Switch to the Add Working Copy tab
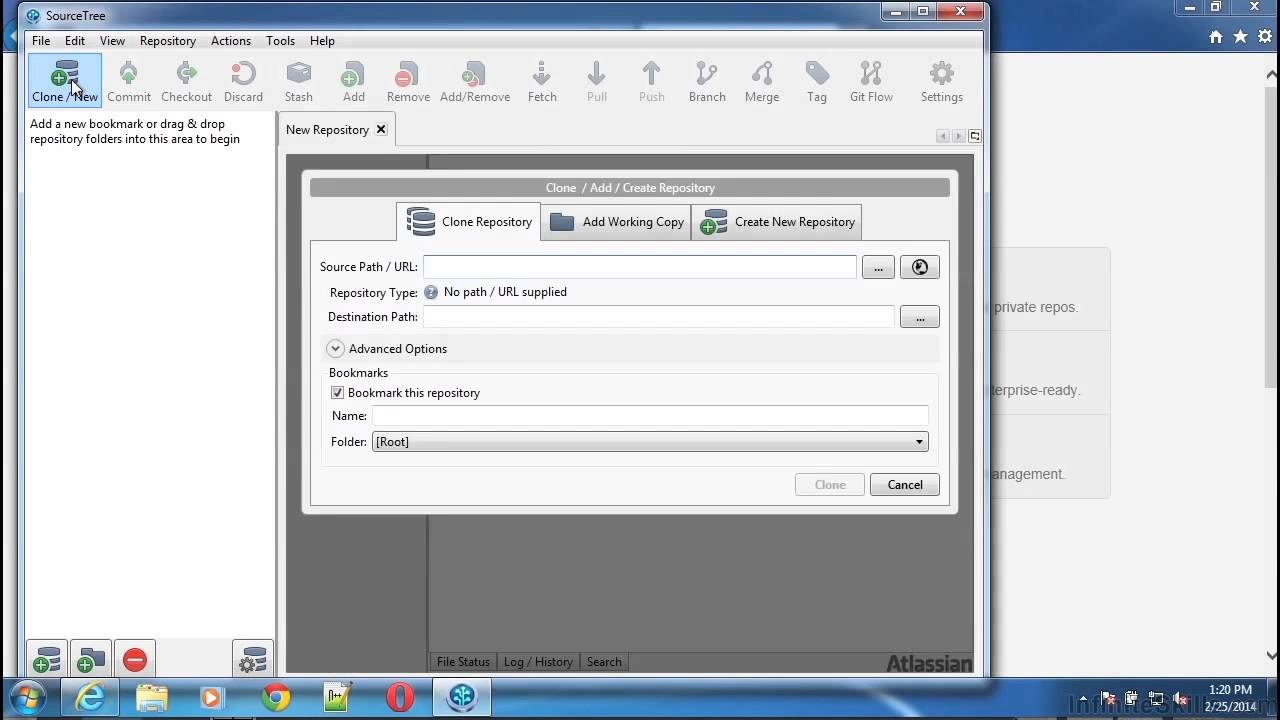1280x720 pixels. tap(617, 222)
